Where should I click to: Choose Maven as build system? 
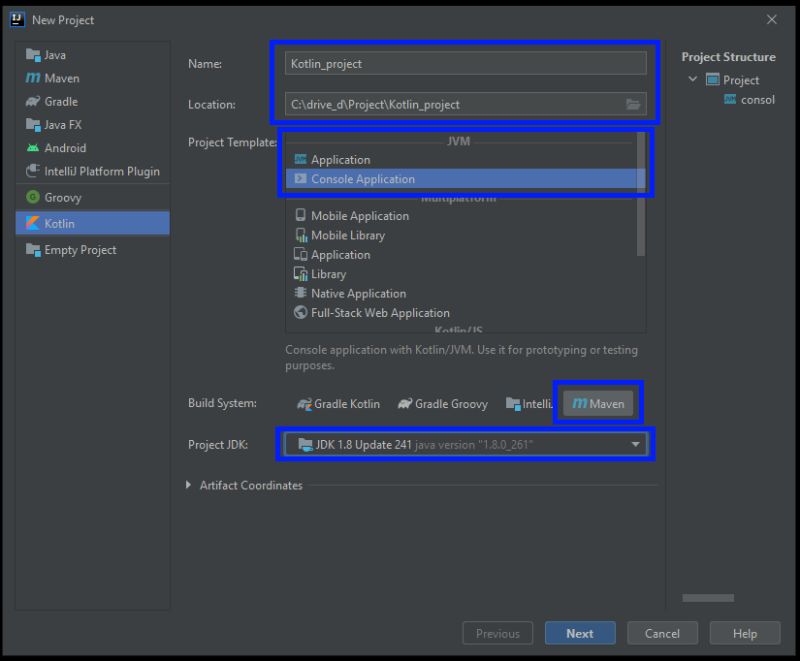point(597,403)
